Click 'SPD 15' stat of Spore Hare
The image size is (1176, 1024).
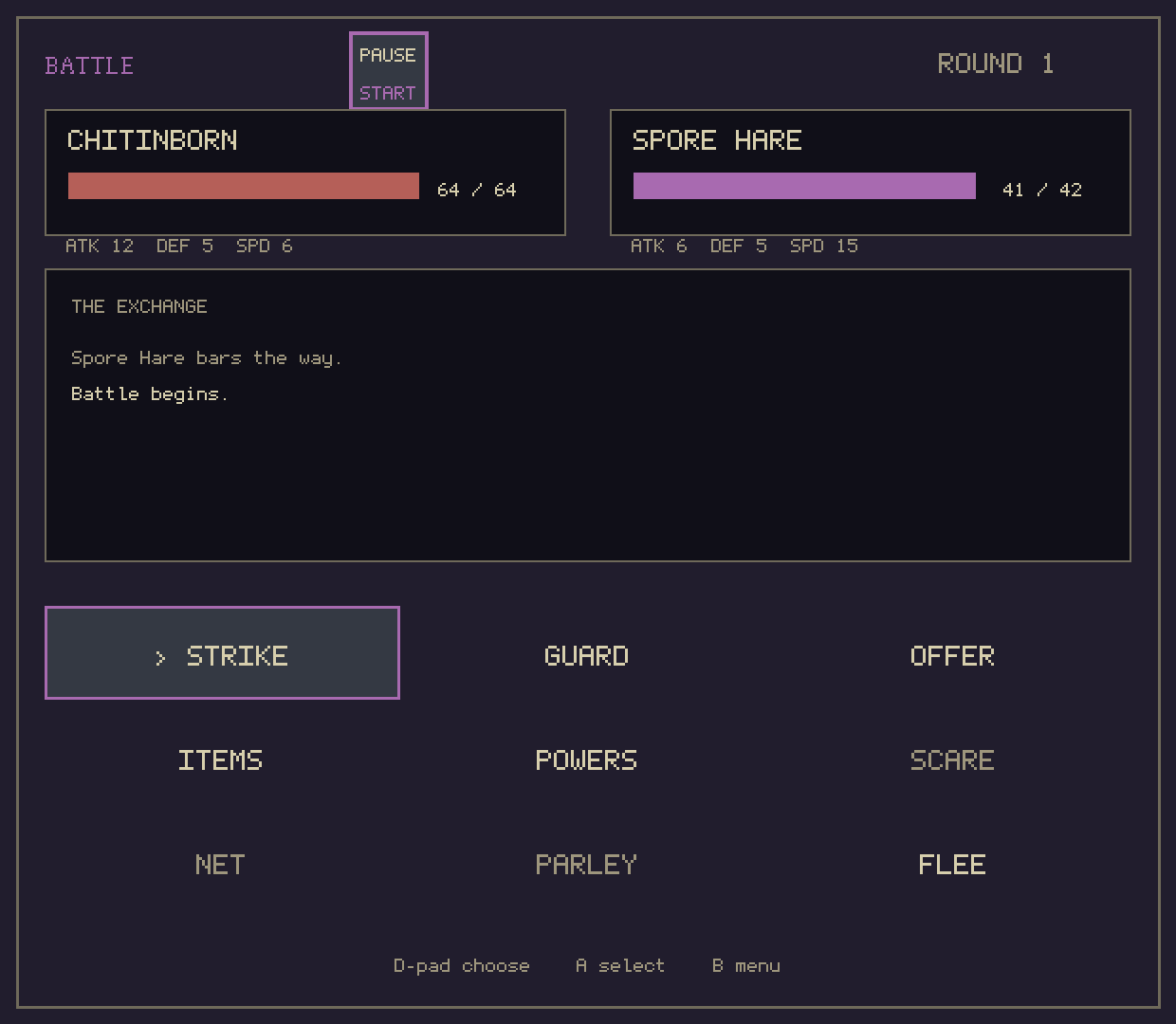(x=824, y=246)
